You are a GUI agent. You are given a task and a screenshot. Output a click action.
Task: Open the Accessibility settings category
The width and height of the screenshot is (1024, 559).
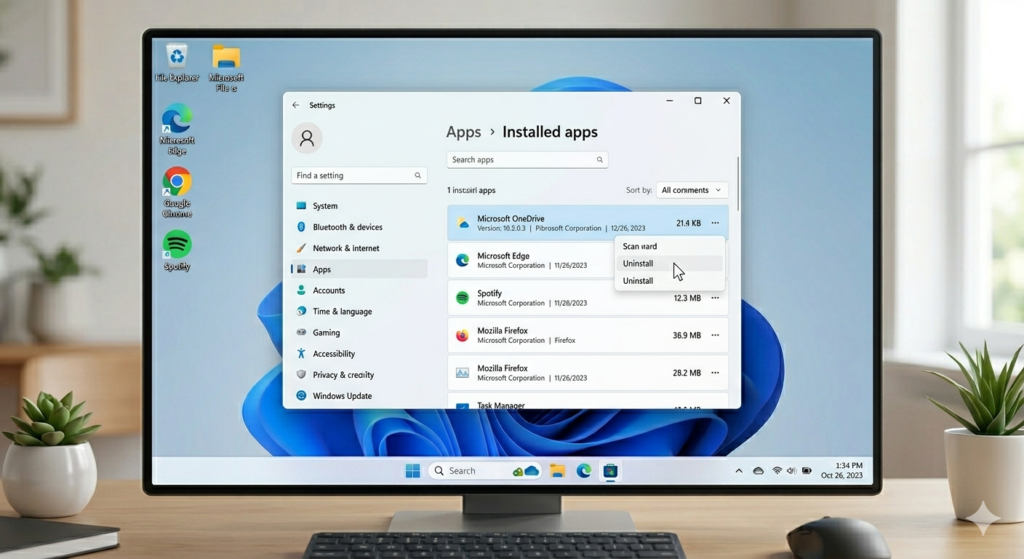pos(359,353)
